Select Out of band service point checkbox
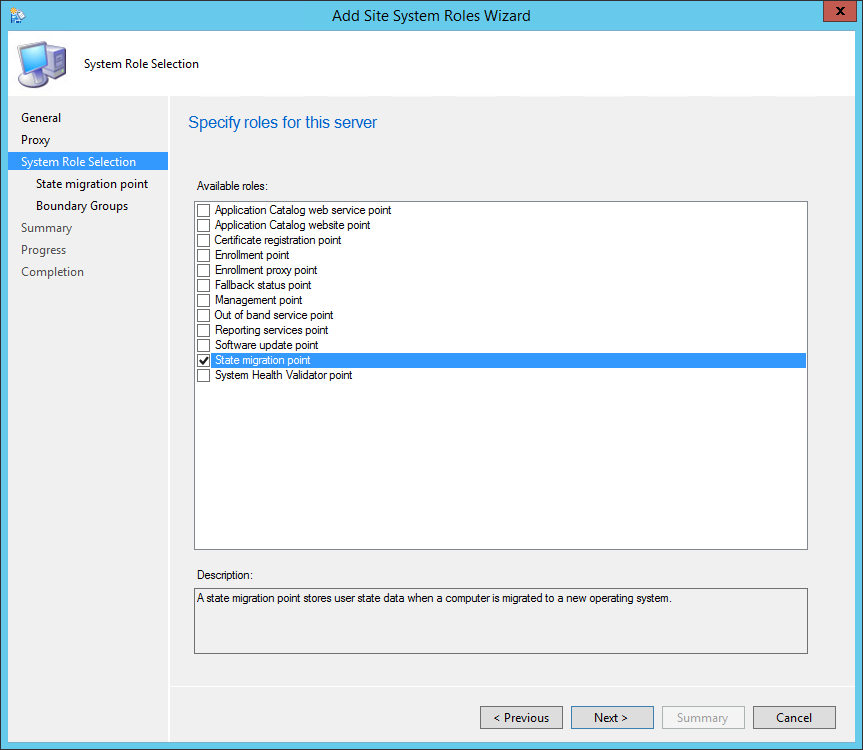This screenshot has height=750, width=863. [204, 315]
